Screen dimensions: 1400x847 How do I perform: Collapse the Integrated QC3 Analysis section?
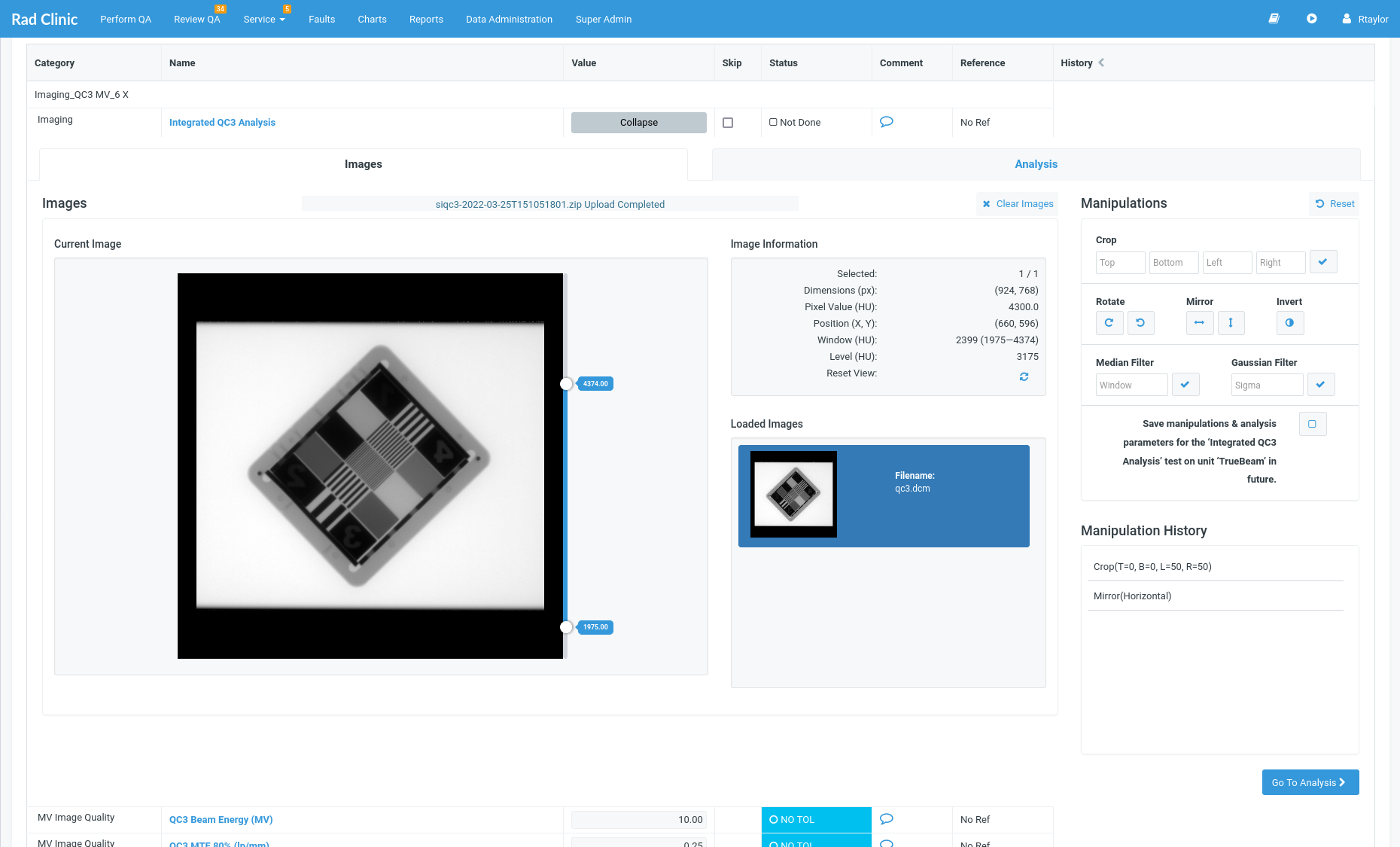coord(638,123)
